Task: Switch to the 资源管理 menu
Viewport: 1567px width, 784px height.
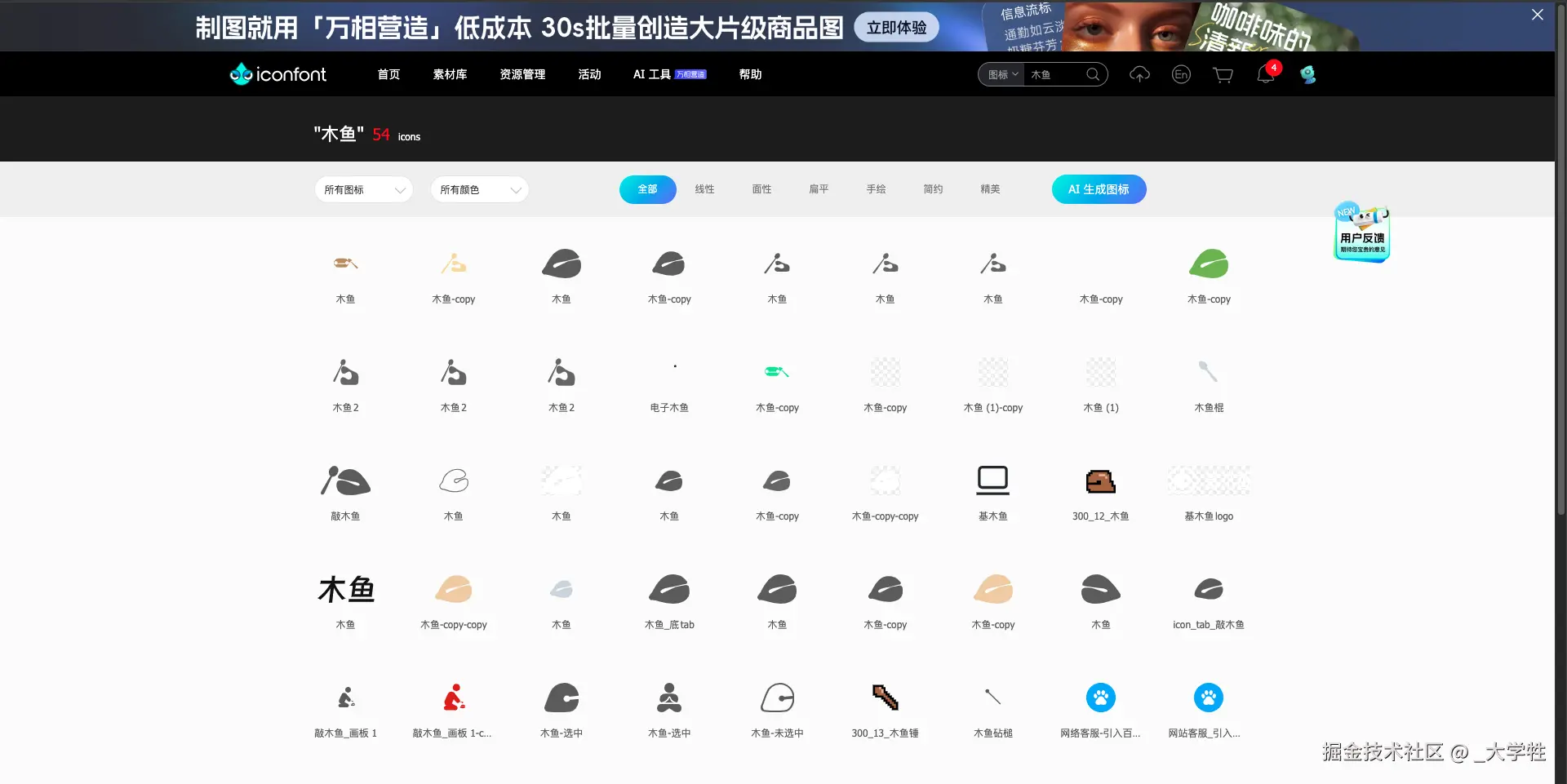Action: tap(522, 73)
